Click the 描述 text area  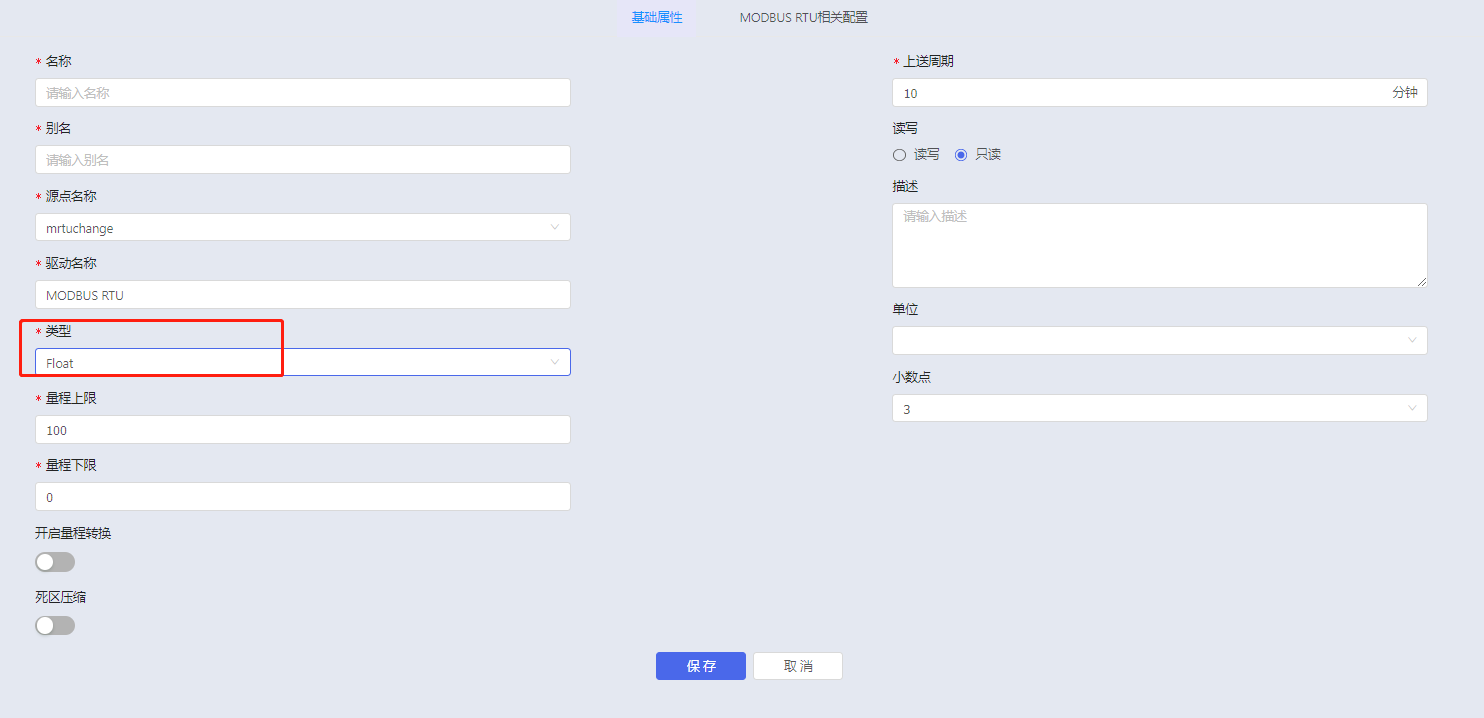pos(1159,245)
